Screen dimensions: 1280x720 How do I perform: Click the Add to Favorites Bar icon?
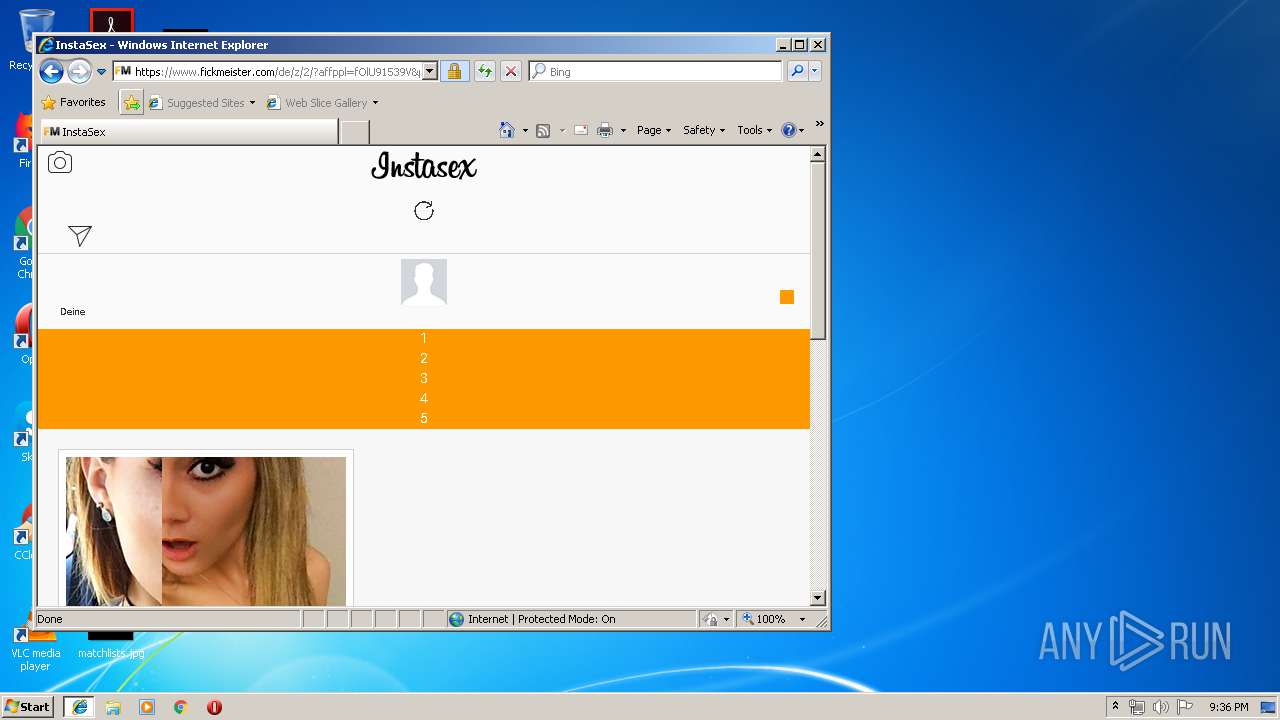(x=132, y=102)
